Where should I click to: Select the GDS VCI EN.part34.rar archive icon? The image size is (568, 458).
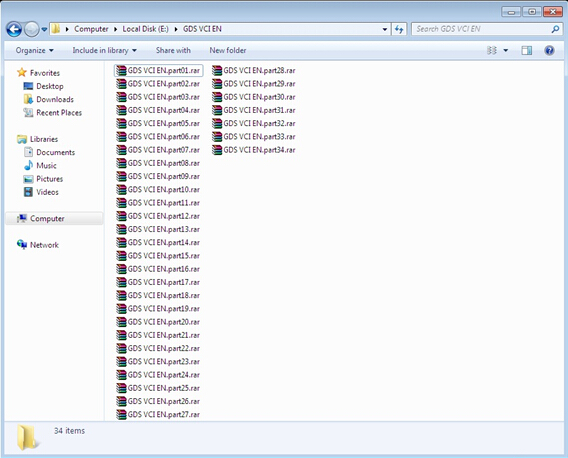(x=217, y=150)
